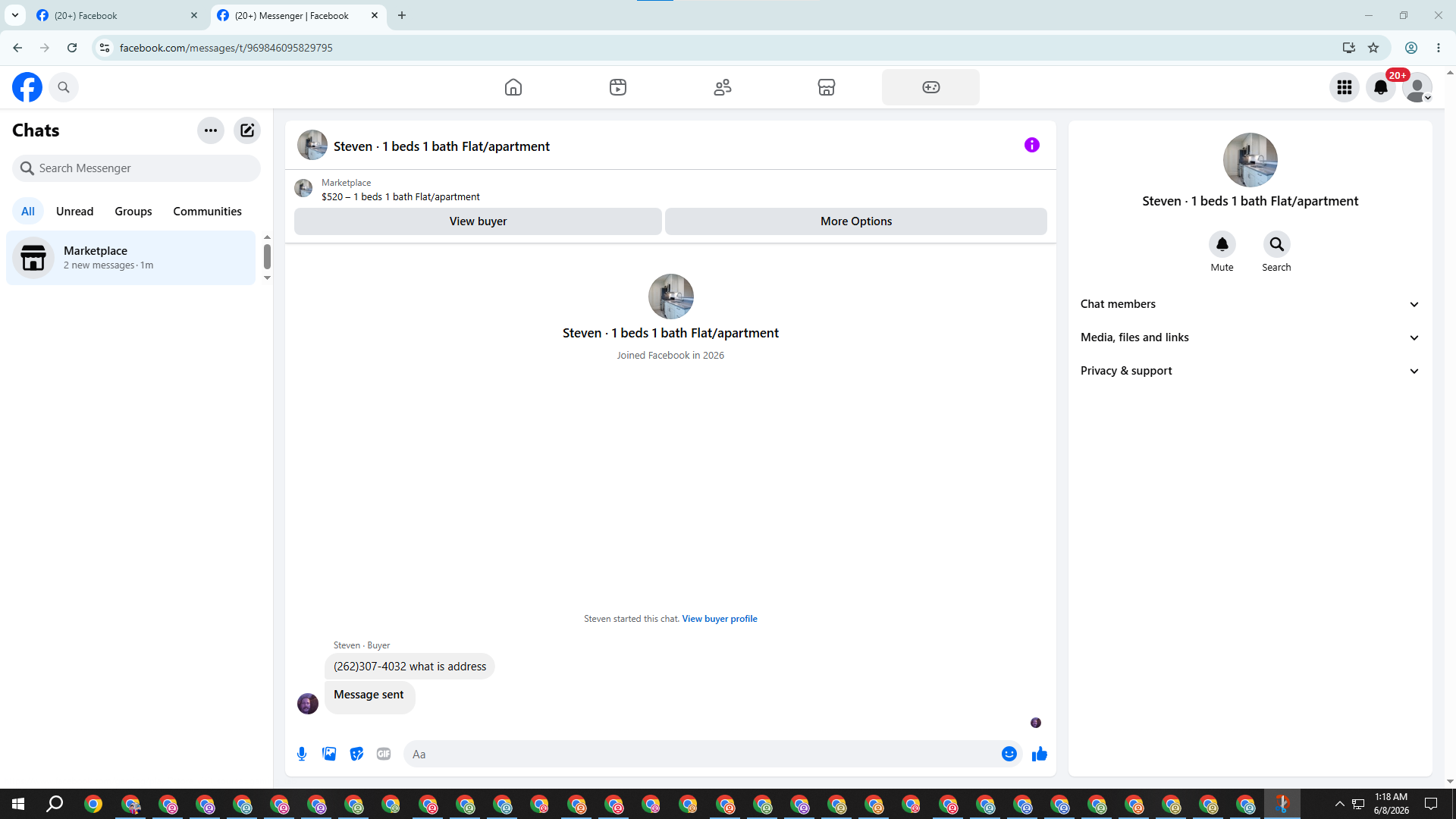Open the Friends icon in top navigation
This screenshot has height=819, width=1456.
(723, 87)
